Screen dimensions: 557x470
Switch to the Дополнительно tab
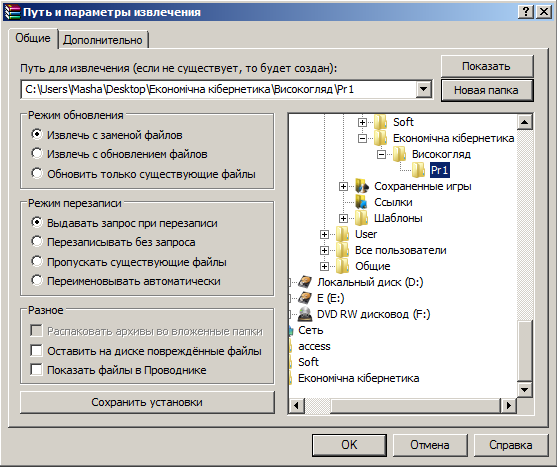click(x=103, y=40)
